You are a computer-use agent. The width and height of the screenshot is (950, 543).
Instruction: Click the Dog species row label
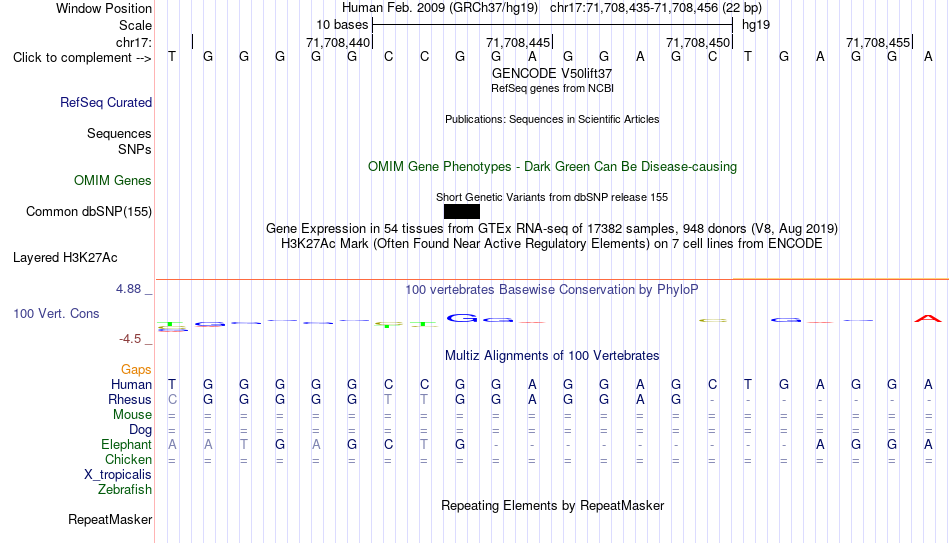141,430
